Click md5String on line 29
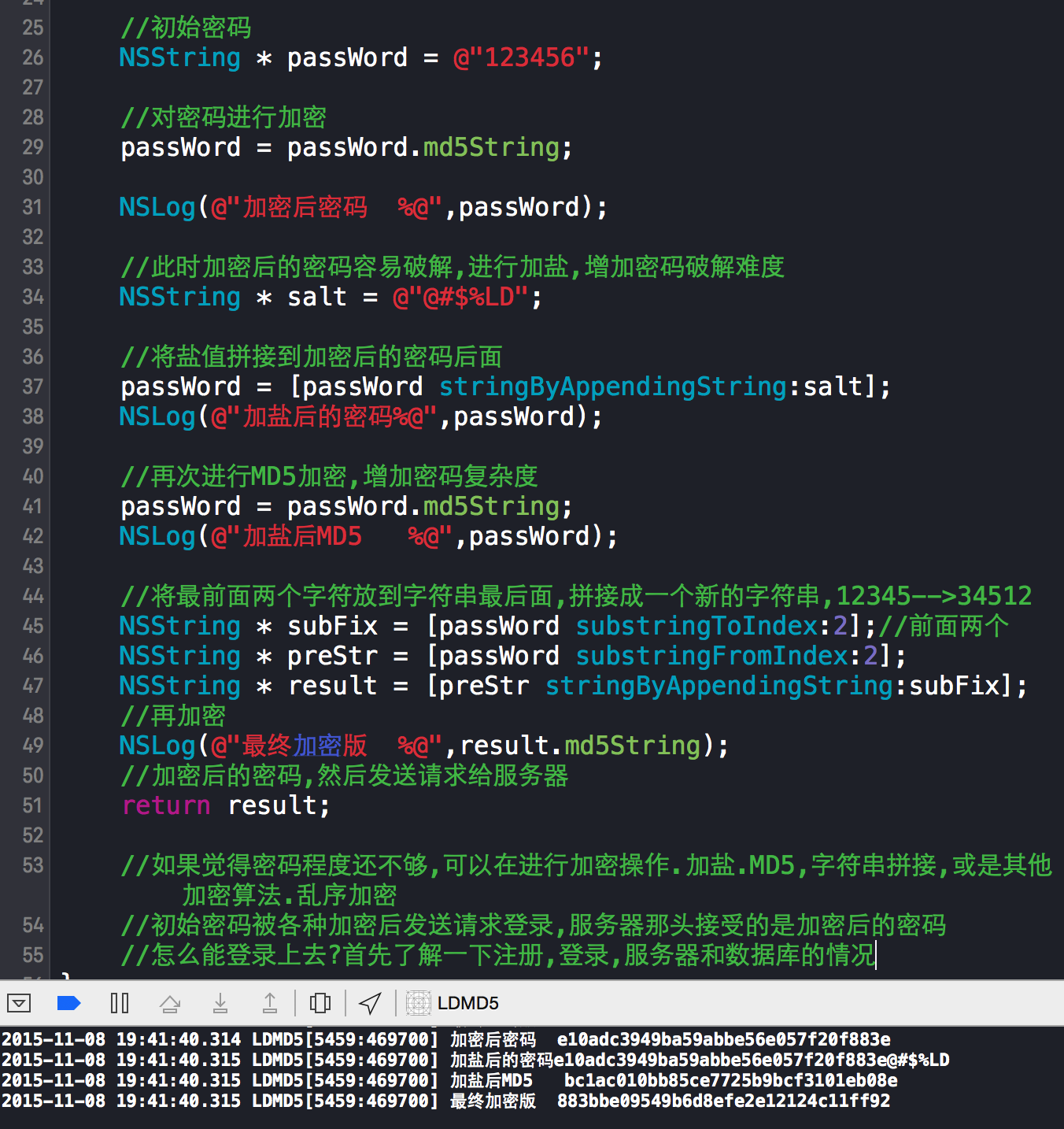This screenshot has width=1064, height=1129. click(x=492, y=147)
